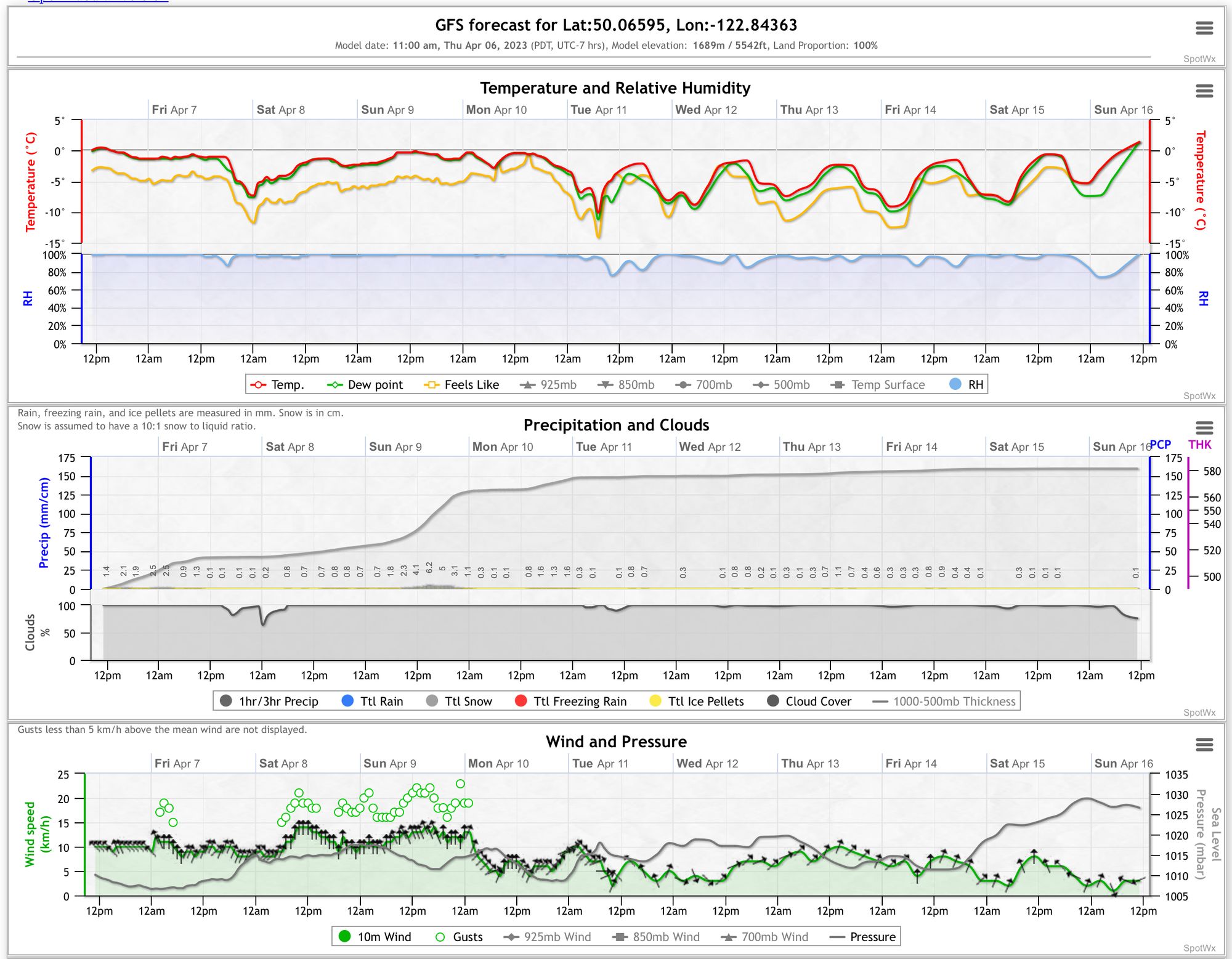
Task: Open Temperature and Relative Humidity chart menu
Action: click(x=1204, y=91)
